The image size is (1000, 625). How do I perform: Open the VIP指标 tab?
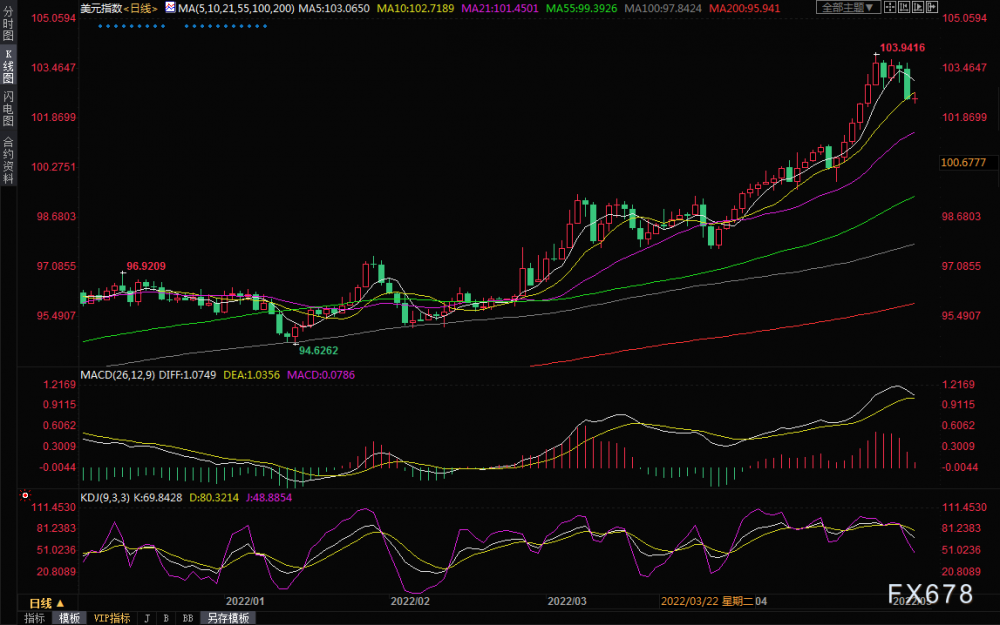click(x=112, y=618)
